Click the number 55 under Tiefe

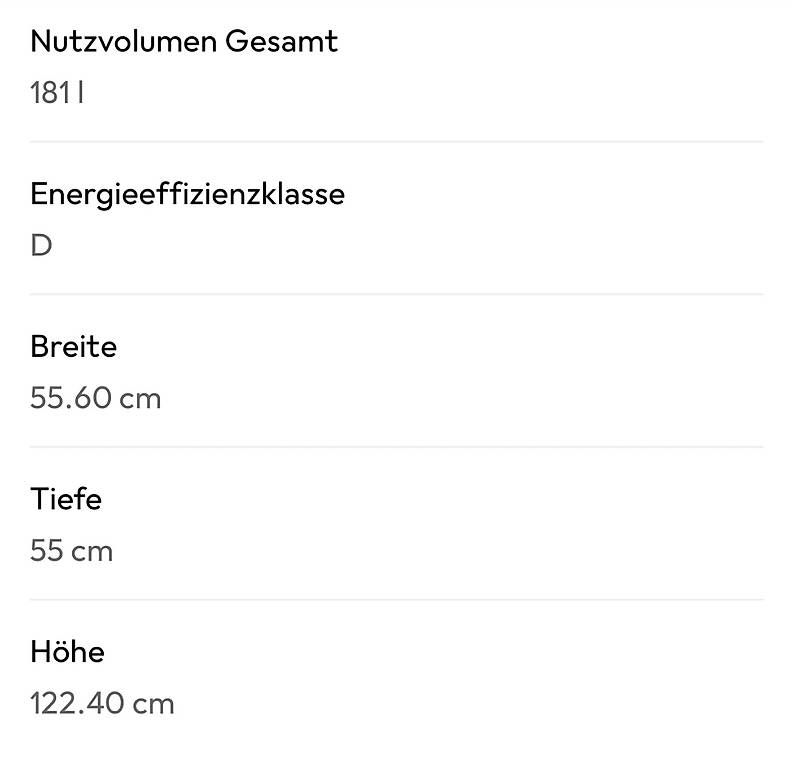pyautogui.click(x=47, y=551)
